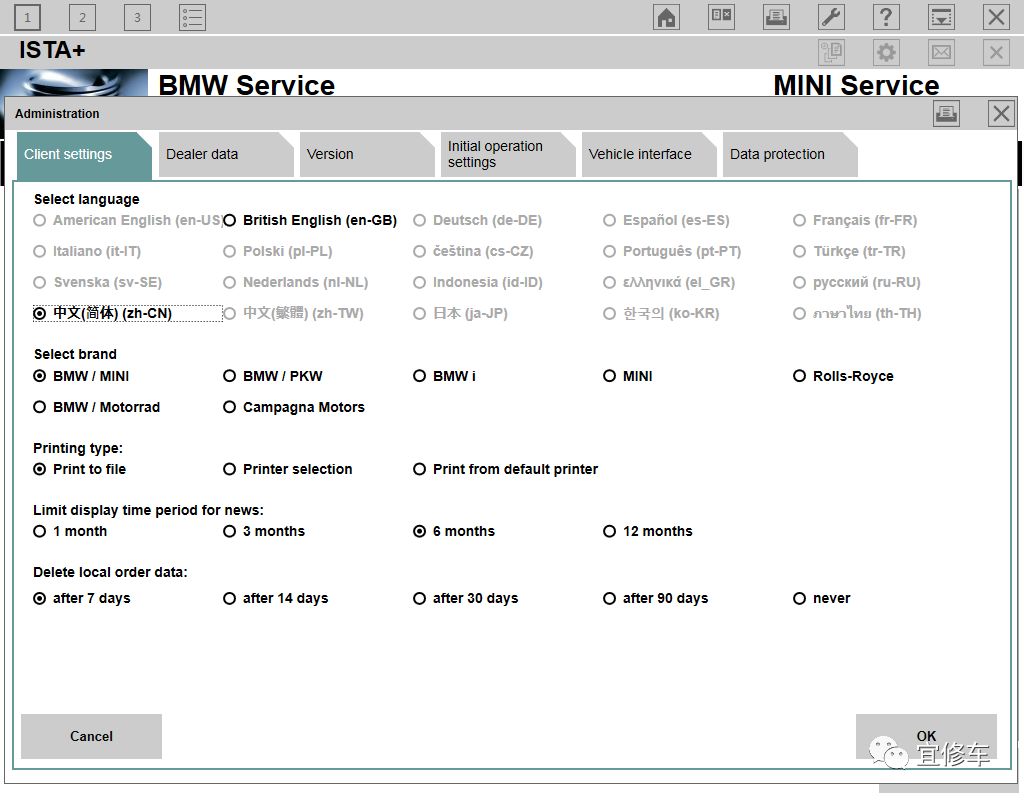Open the Initial operation settings tab
1024x800 pixels.
click(508, 154)
